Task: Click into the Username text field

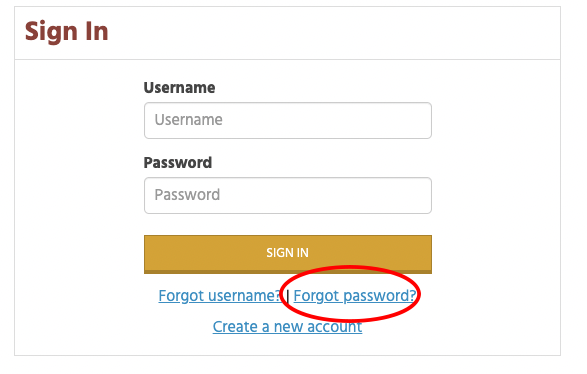Action: pos(288,121)
